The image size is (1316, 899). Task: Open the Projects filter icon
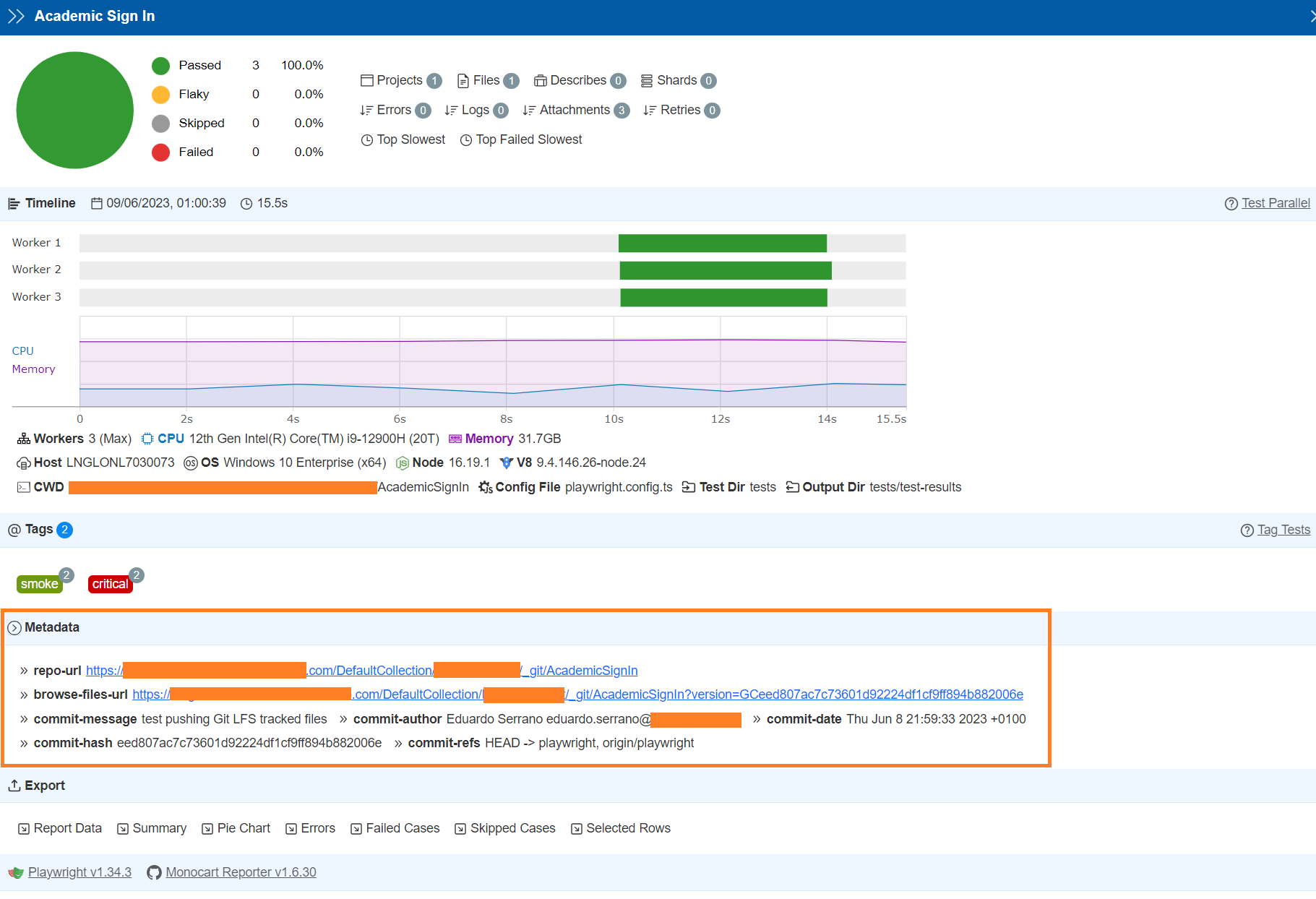pyautogui.click(x=367, y=80)
